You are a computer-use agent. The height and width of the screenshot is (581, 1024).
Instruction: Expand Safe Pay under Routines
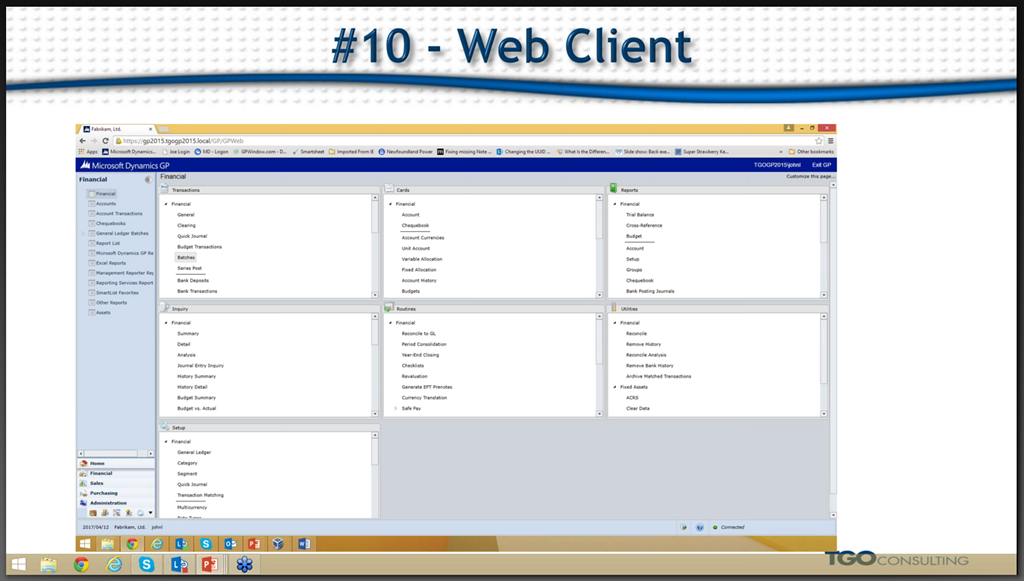pyautogui.click(x=395, y=408)
